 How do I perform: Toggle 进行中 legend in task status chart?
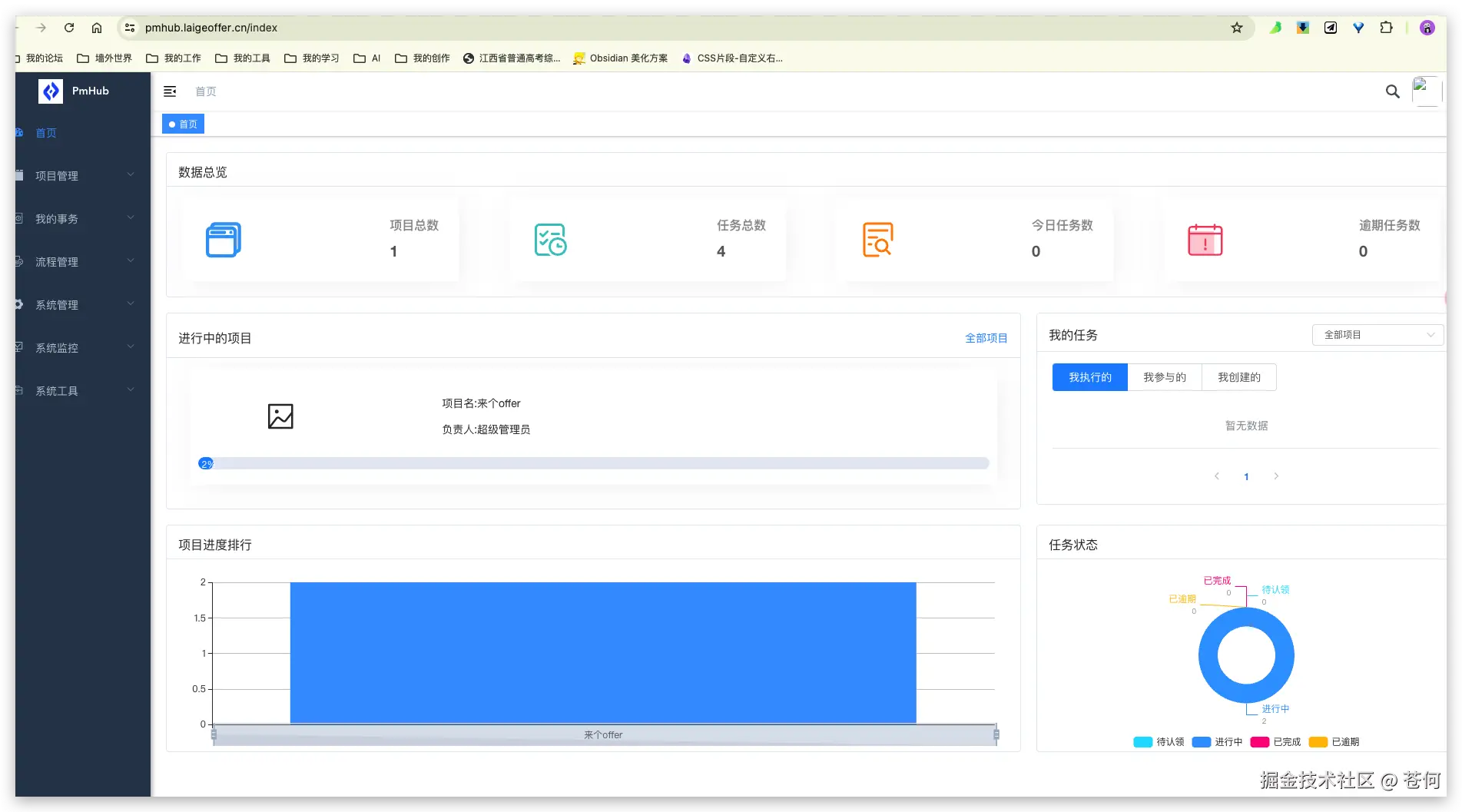coord(1217,742)
